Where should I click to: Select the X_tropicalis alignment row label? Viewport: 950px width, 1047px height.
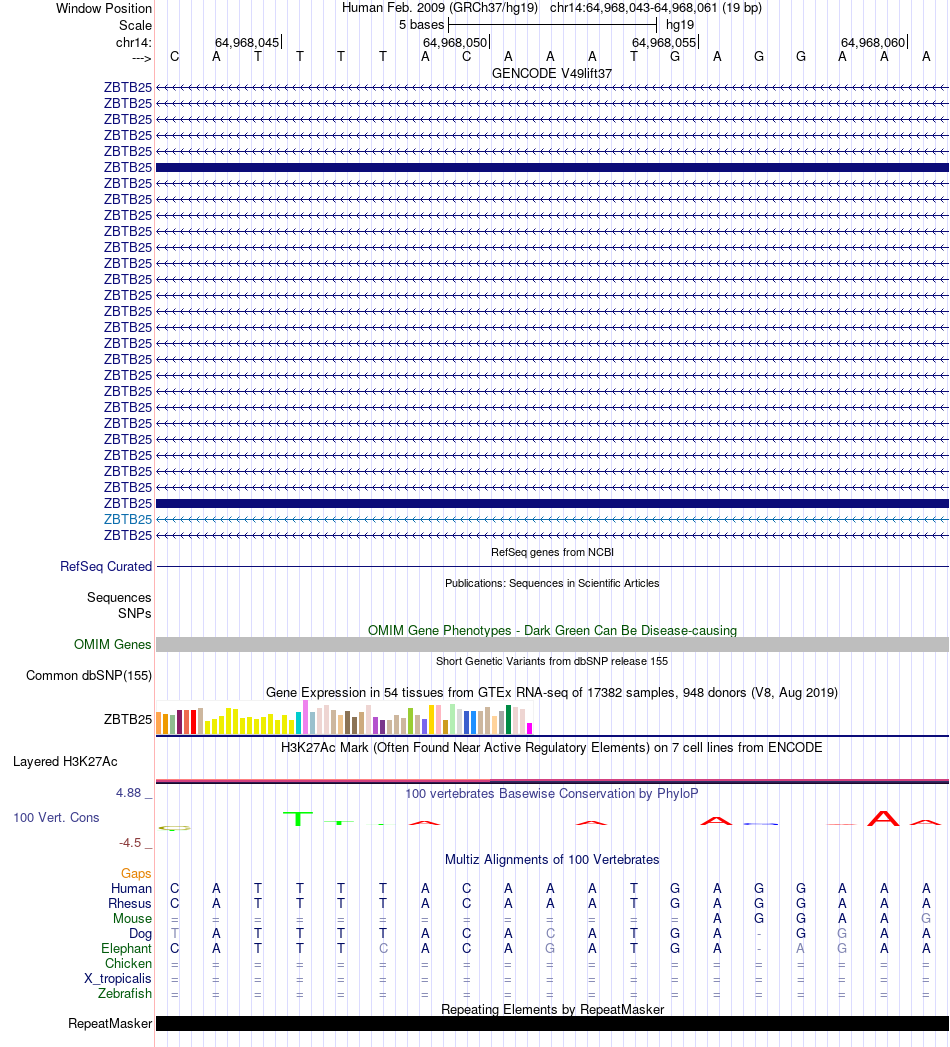pos(118,979)
